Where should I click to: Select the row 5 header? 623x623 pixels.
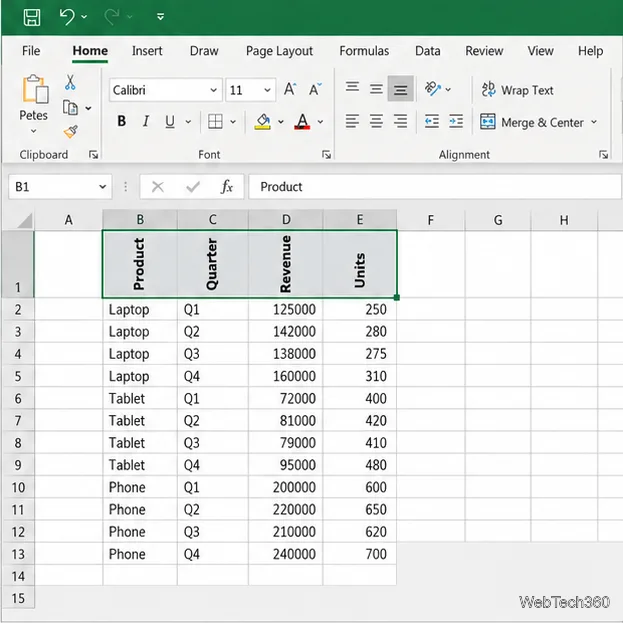18,376
